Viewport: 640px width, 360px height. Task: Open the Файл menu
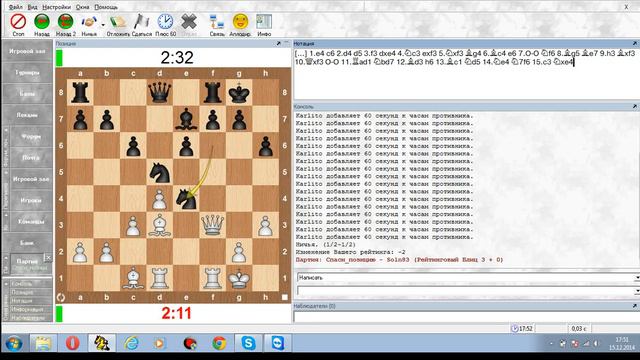[16, 7]
